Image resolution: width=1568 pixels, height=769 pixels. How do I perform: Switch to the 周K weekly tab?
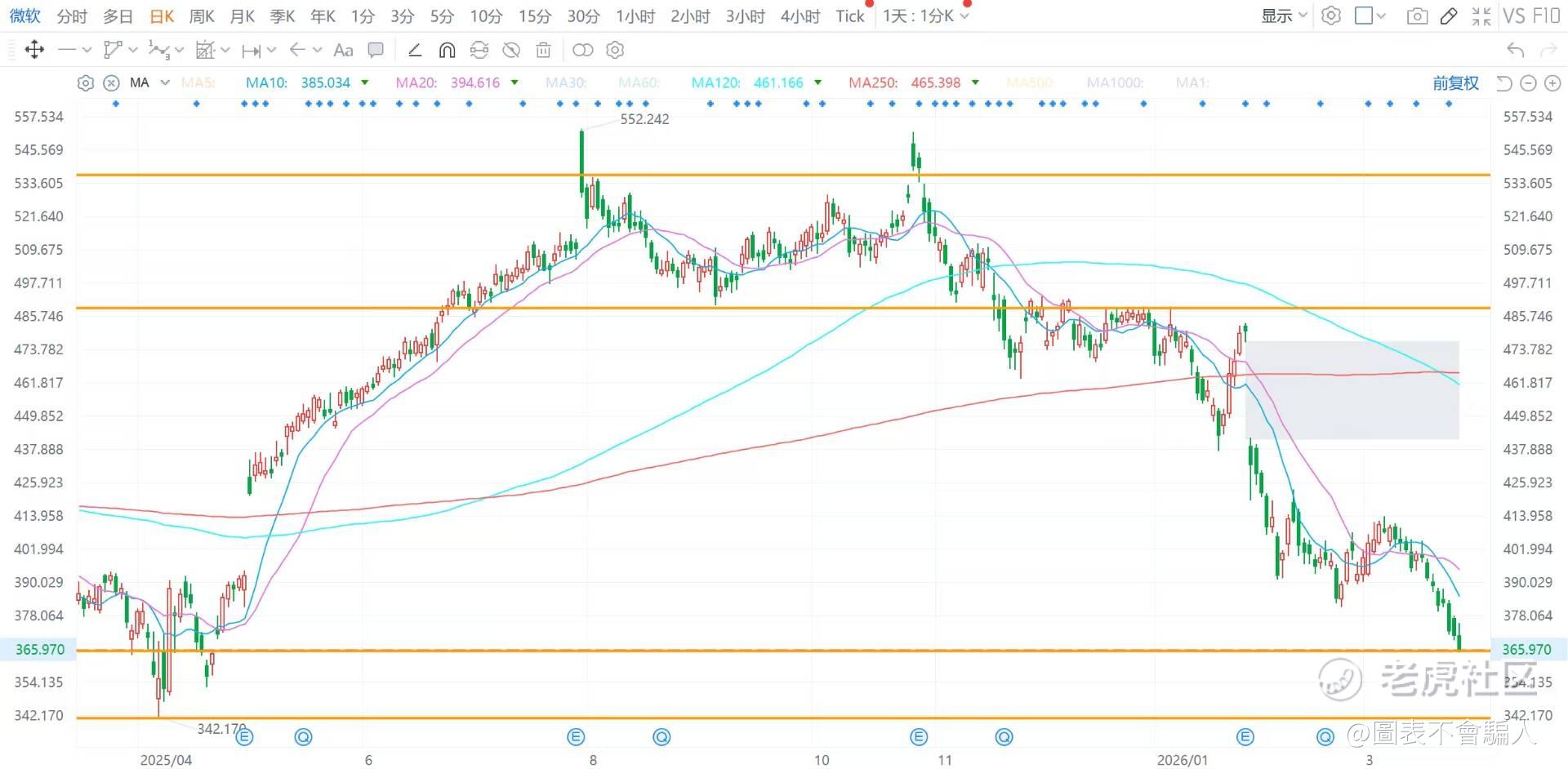[x=202, y=16]
